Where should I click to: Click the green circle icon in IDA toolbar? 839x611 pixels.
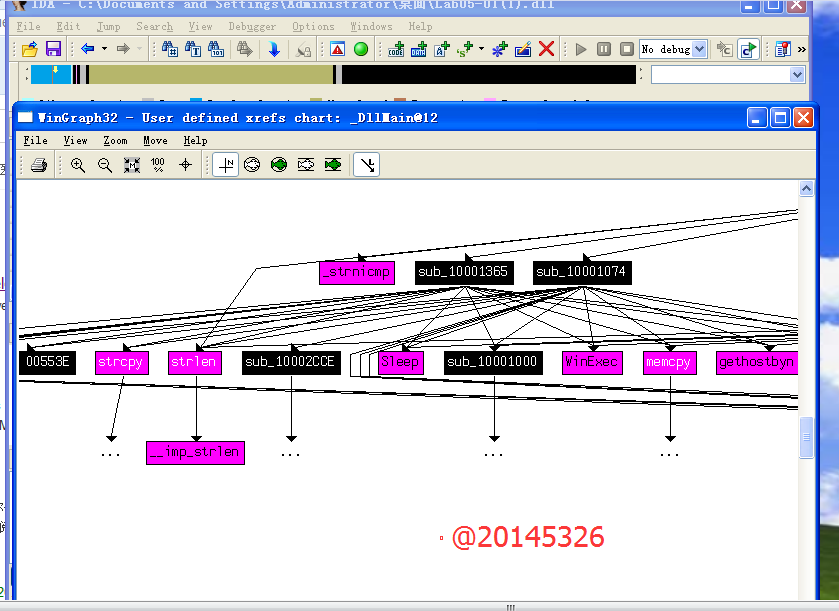(361, 49)
